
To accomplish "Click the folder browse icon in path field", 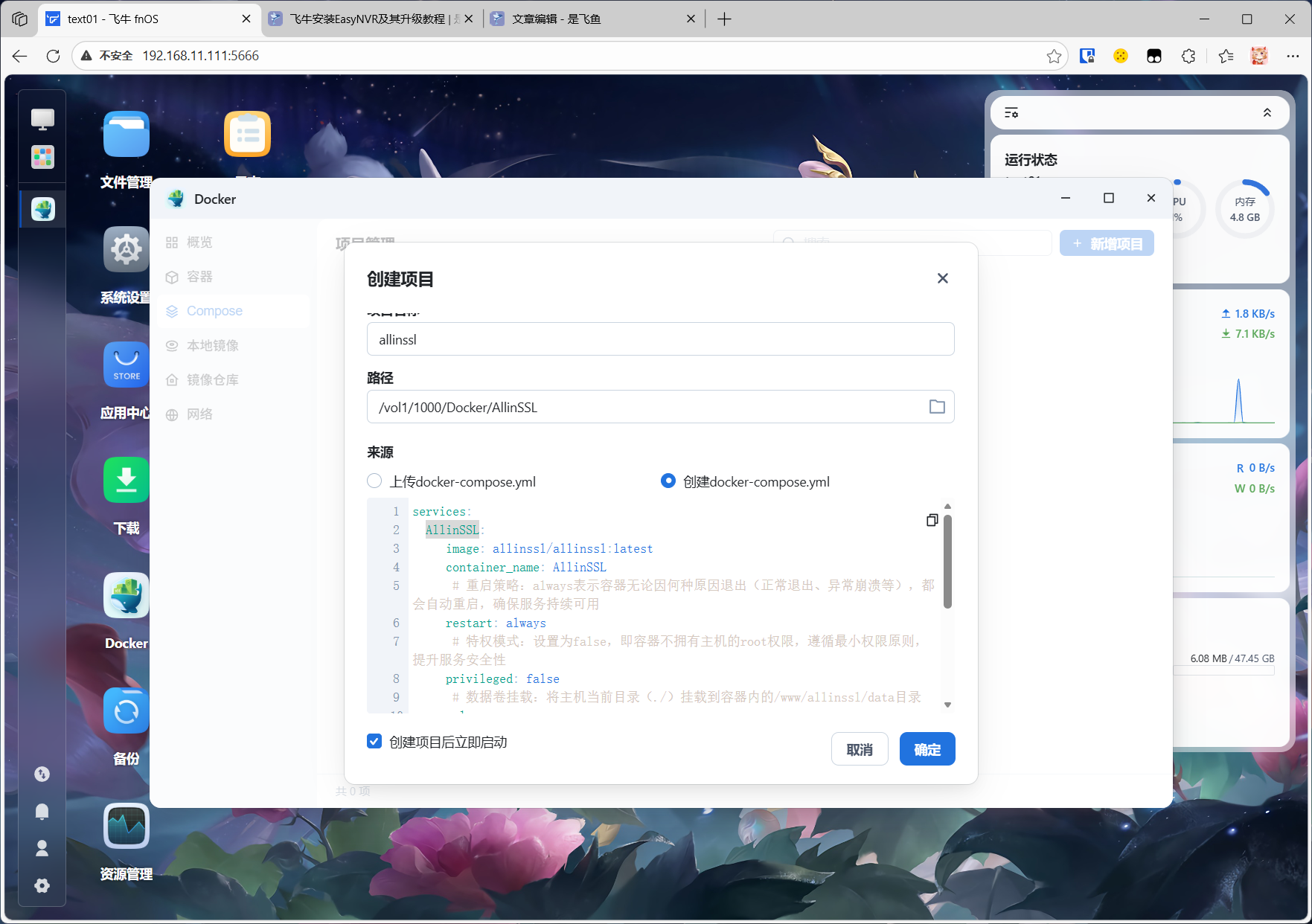I will tap(937, 407).
